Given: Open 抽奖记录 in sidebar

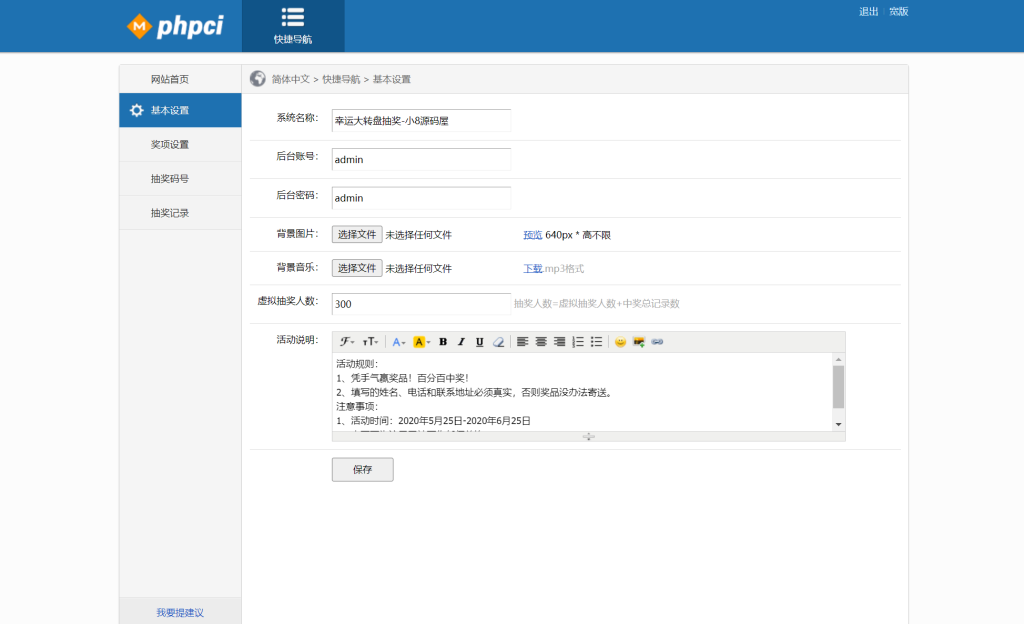Looking at the screenshot, I should point(180,213).
